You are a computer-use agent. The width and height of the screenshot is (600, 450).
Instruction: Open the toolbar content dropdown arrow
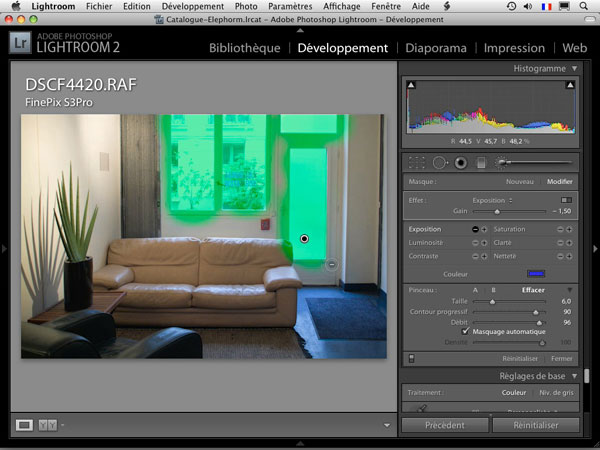[387, 425]
